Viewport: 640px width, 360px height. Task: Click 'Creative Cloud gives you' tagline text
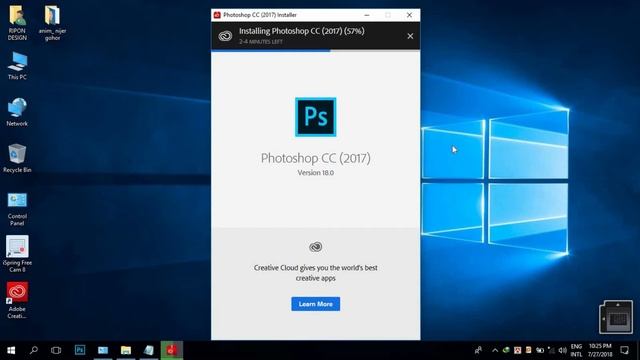pos(316,273)
